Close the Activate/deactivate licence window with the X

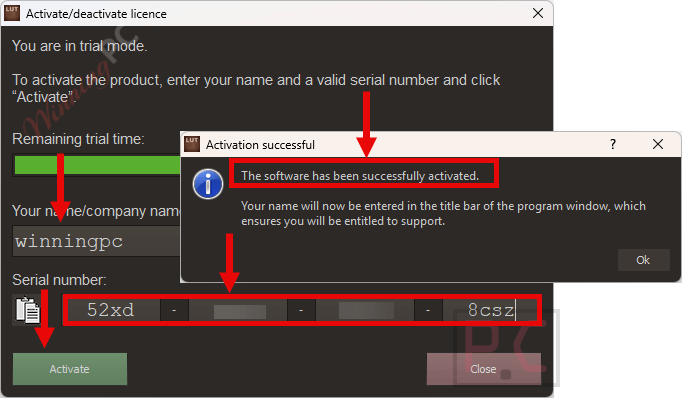point(538,13)
